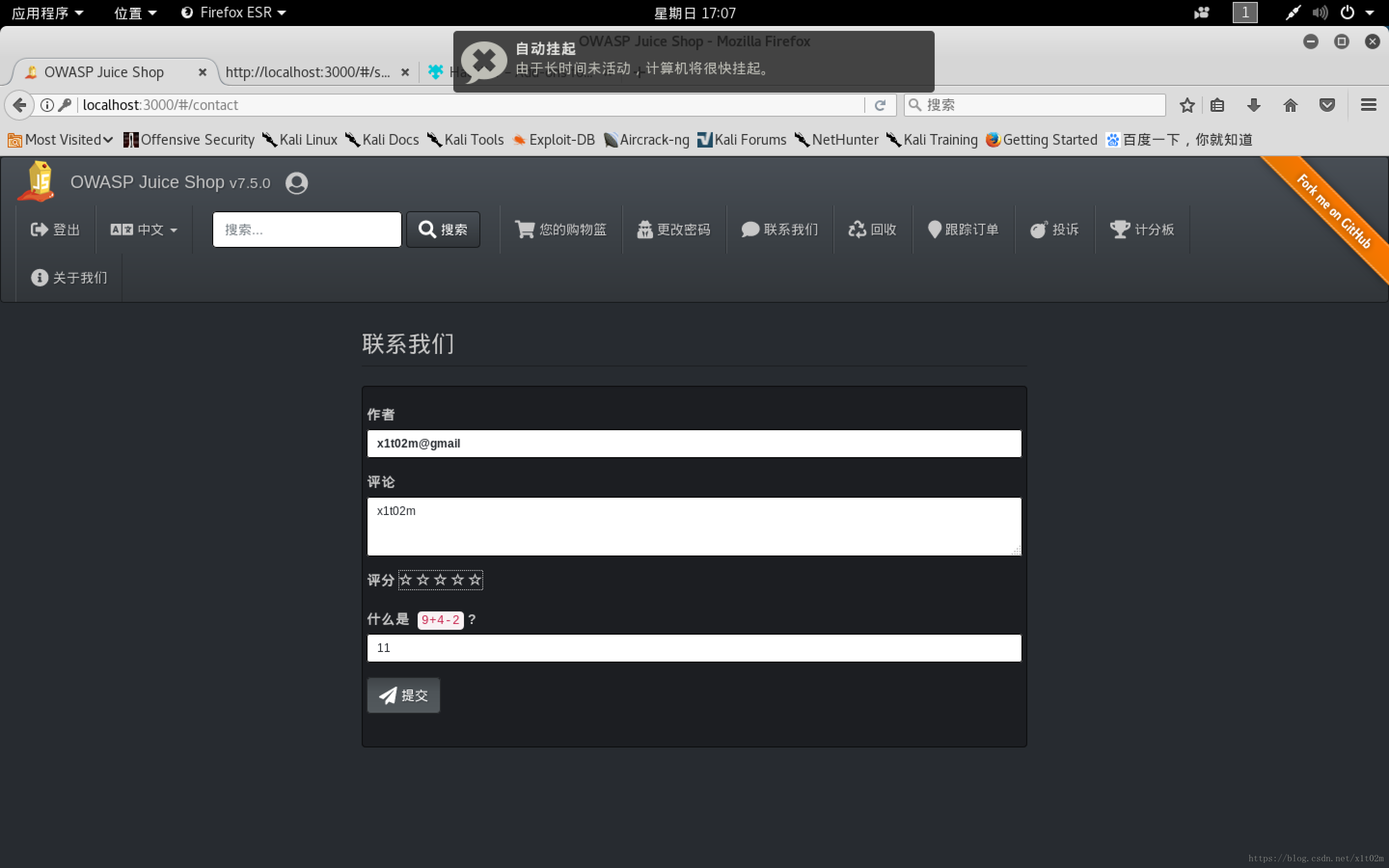Open Kali Training bookmark

(x=932, y=139)
